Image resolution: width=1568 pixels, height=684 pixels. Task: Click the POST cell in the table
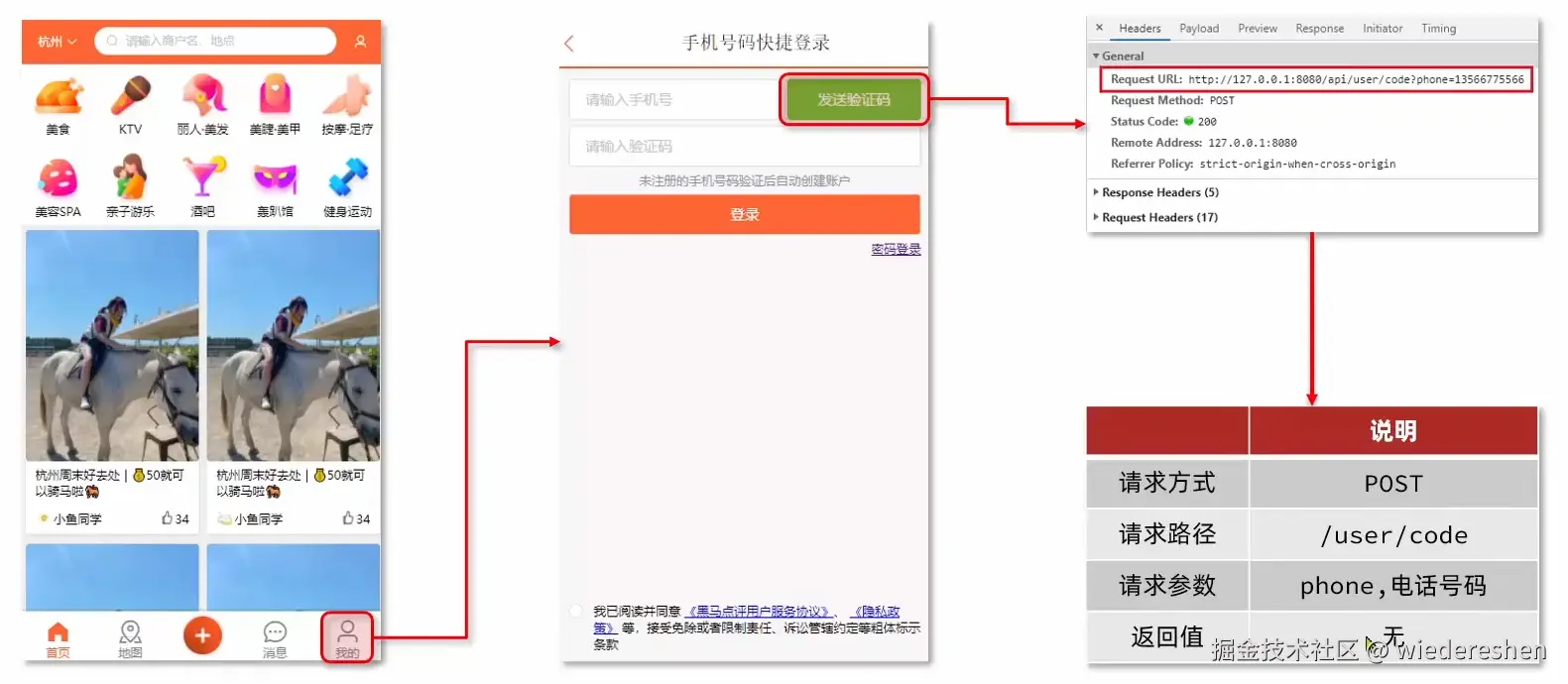click(x=1393, y=483)
